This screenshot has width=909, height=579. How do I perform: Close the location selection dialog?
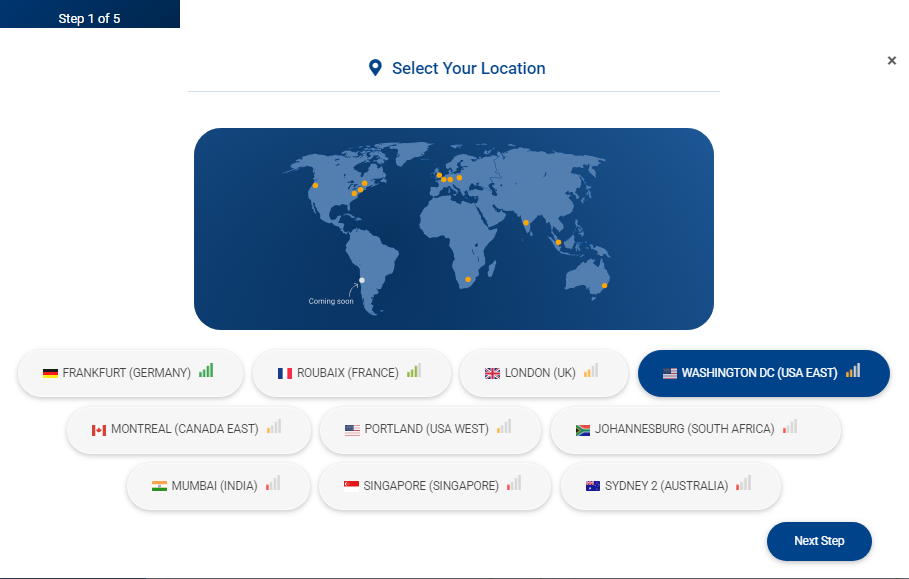tap(892, 60)
